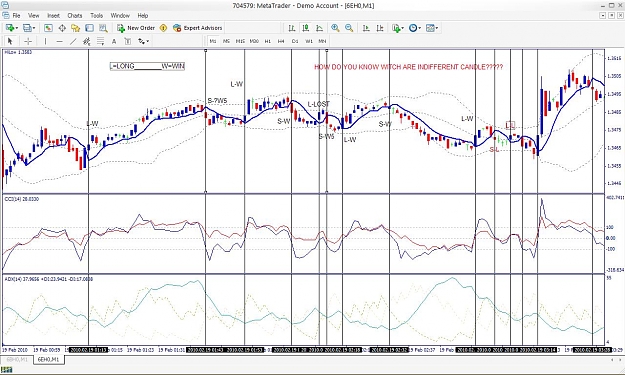This screenshot has width=625, height=375.
Task: Toggle the Expert Advisors button
Action: pyautogui.click(x=198, y=28)
